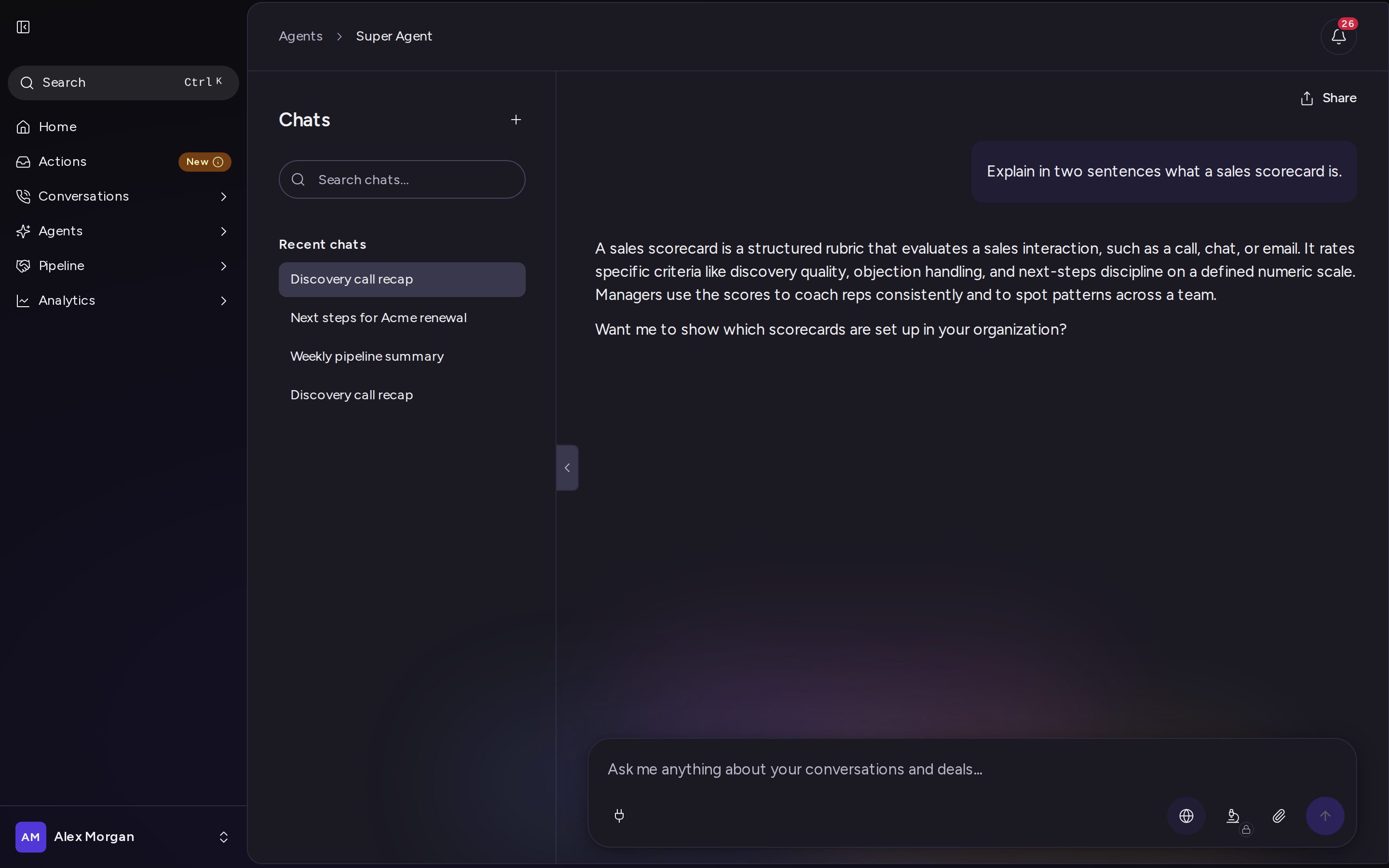Start a new chat with plus icon
This screenshot has width=1389, height=868.
point(516,120)
